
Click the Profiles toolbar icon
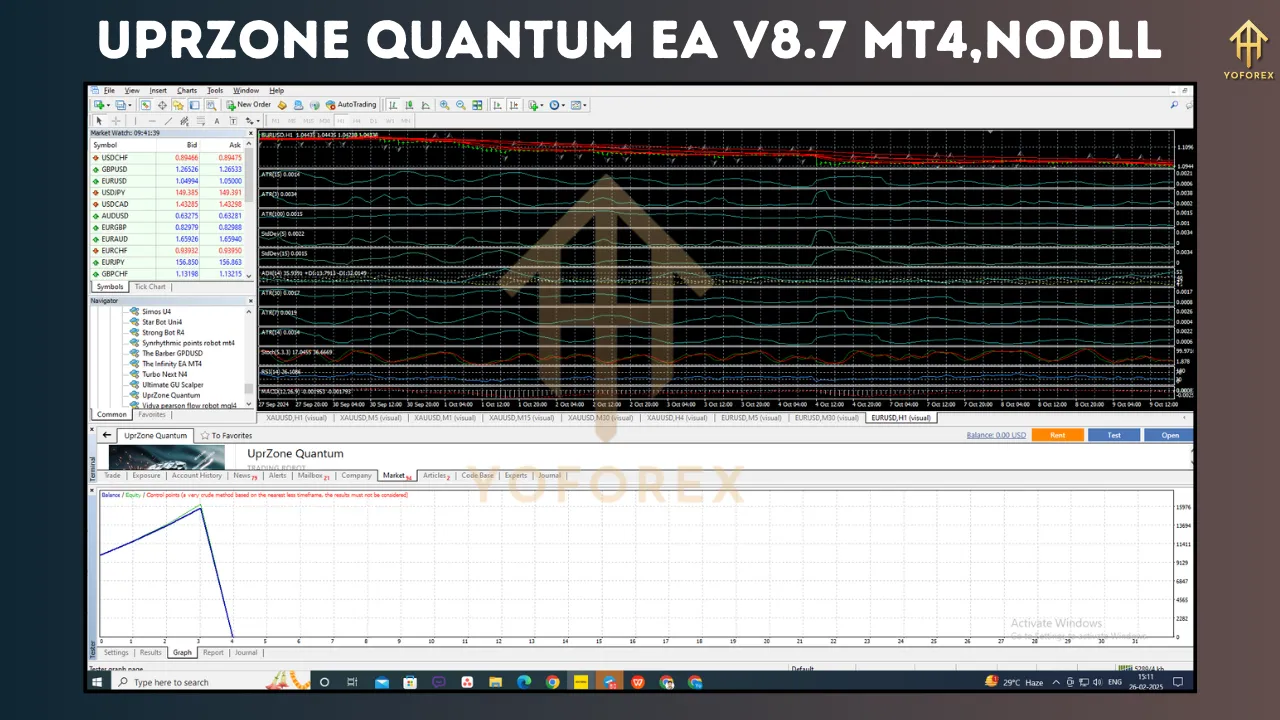pos(119,104)
